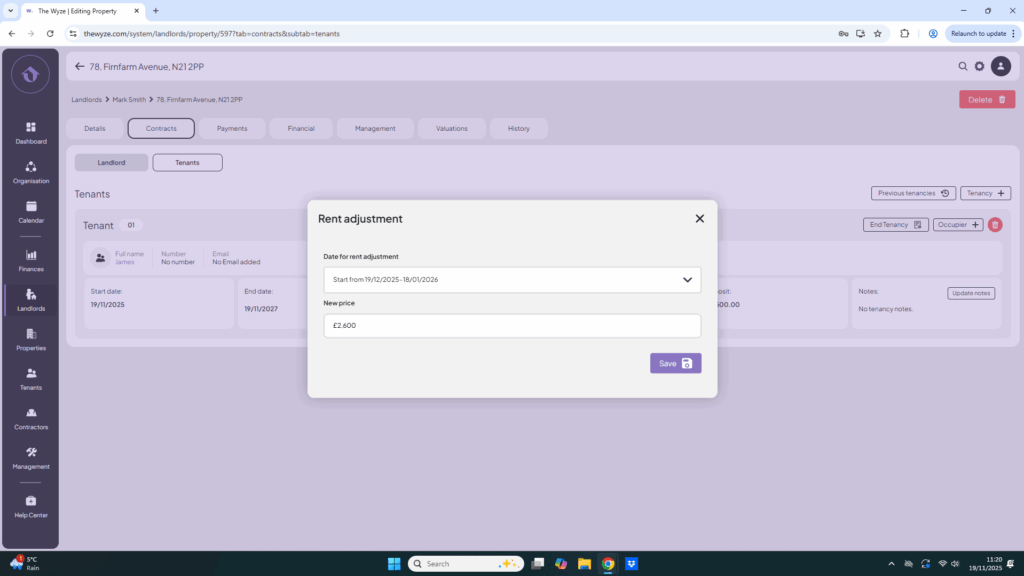1024x576 pixels.
Task: Switch to the Payments tab
Action: pos(232,128)
